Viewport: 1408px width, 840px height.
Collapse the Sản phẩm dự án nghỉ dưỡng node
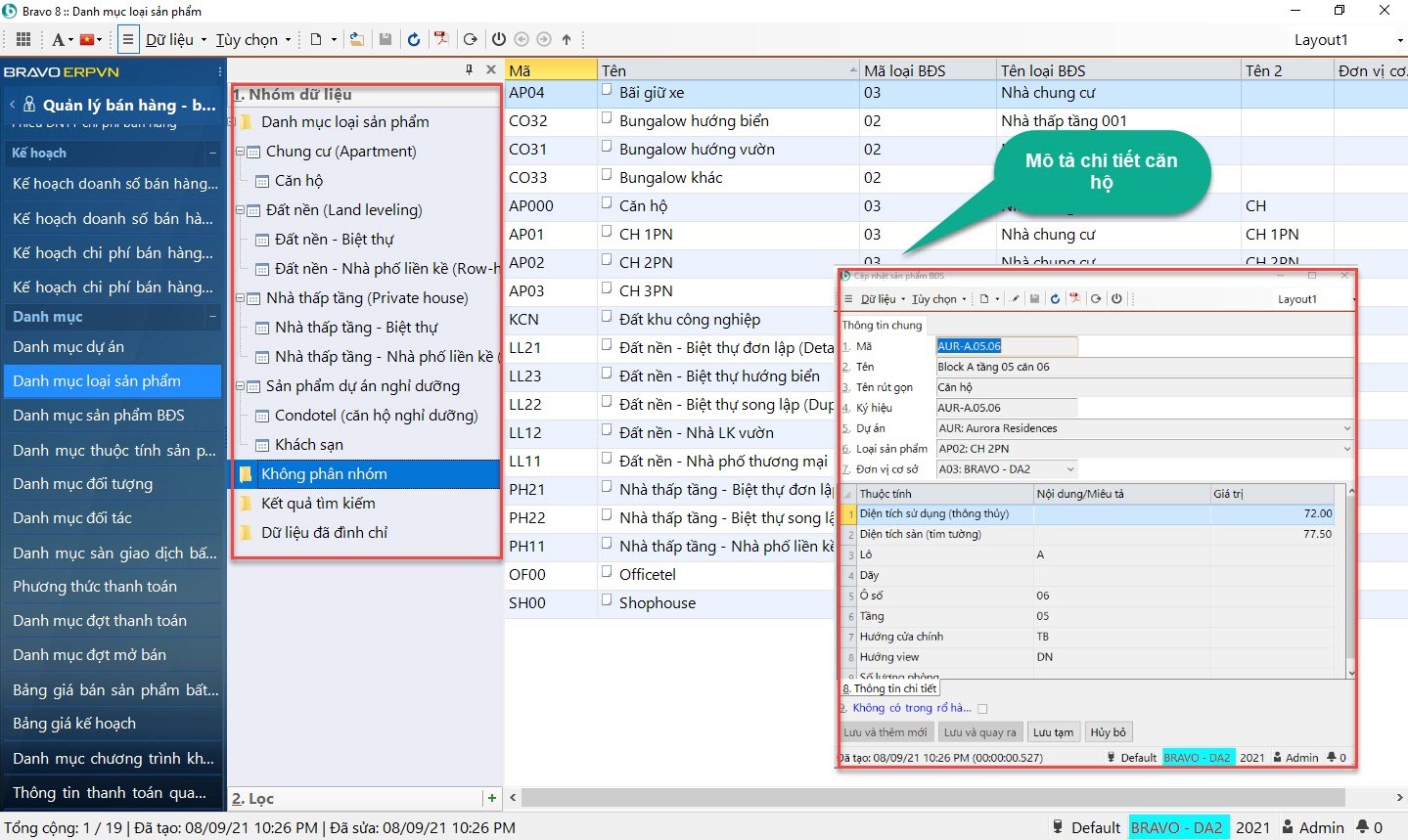(x=241, y=386)
